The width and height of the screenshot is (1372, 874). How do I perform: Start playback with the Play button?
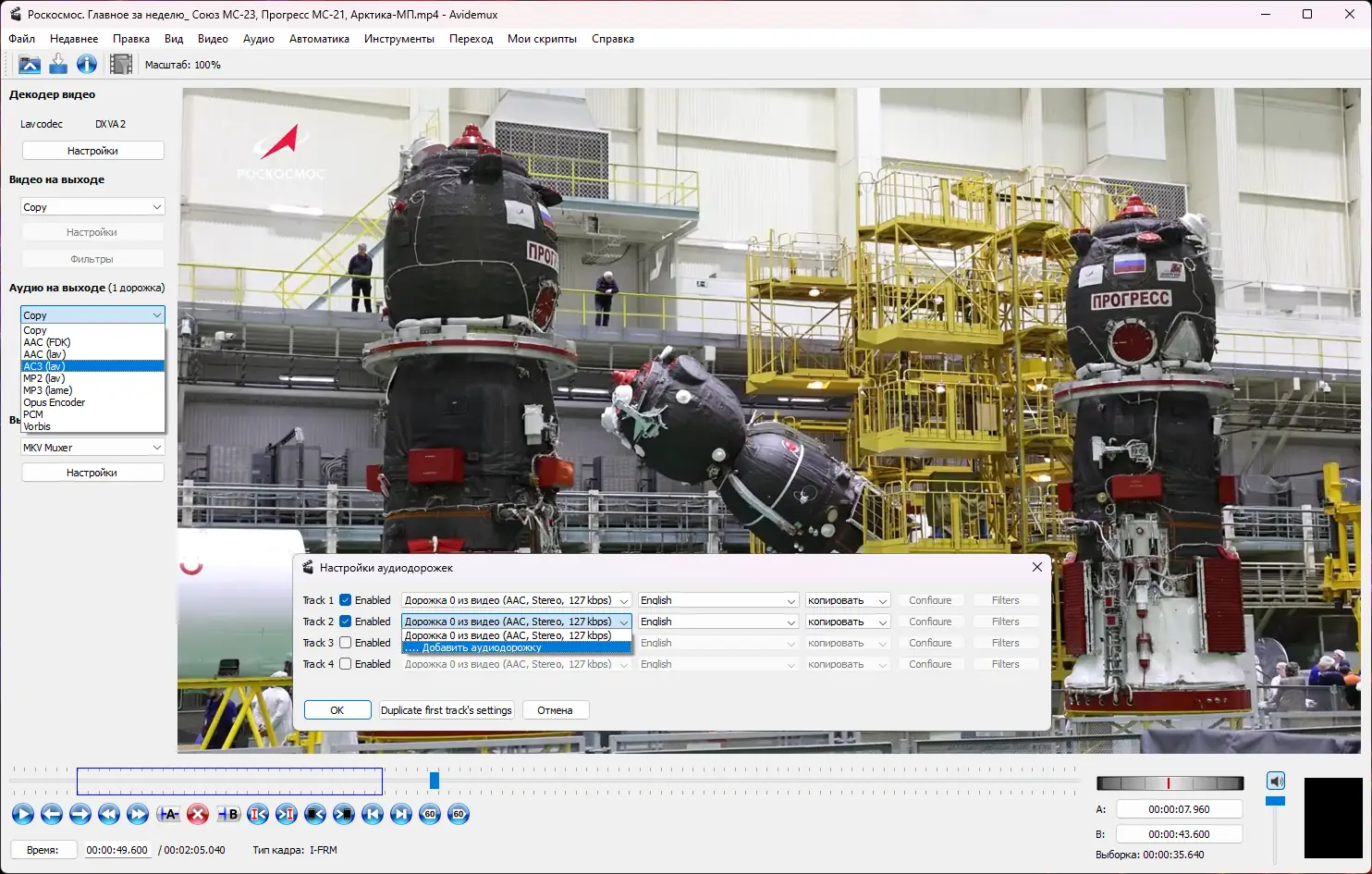pos(23,814)
